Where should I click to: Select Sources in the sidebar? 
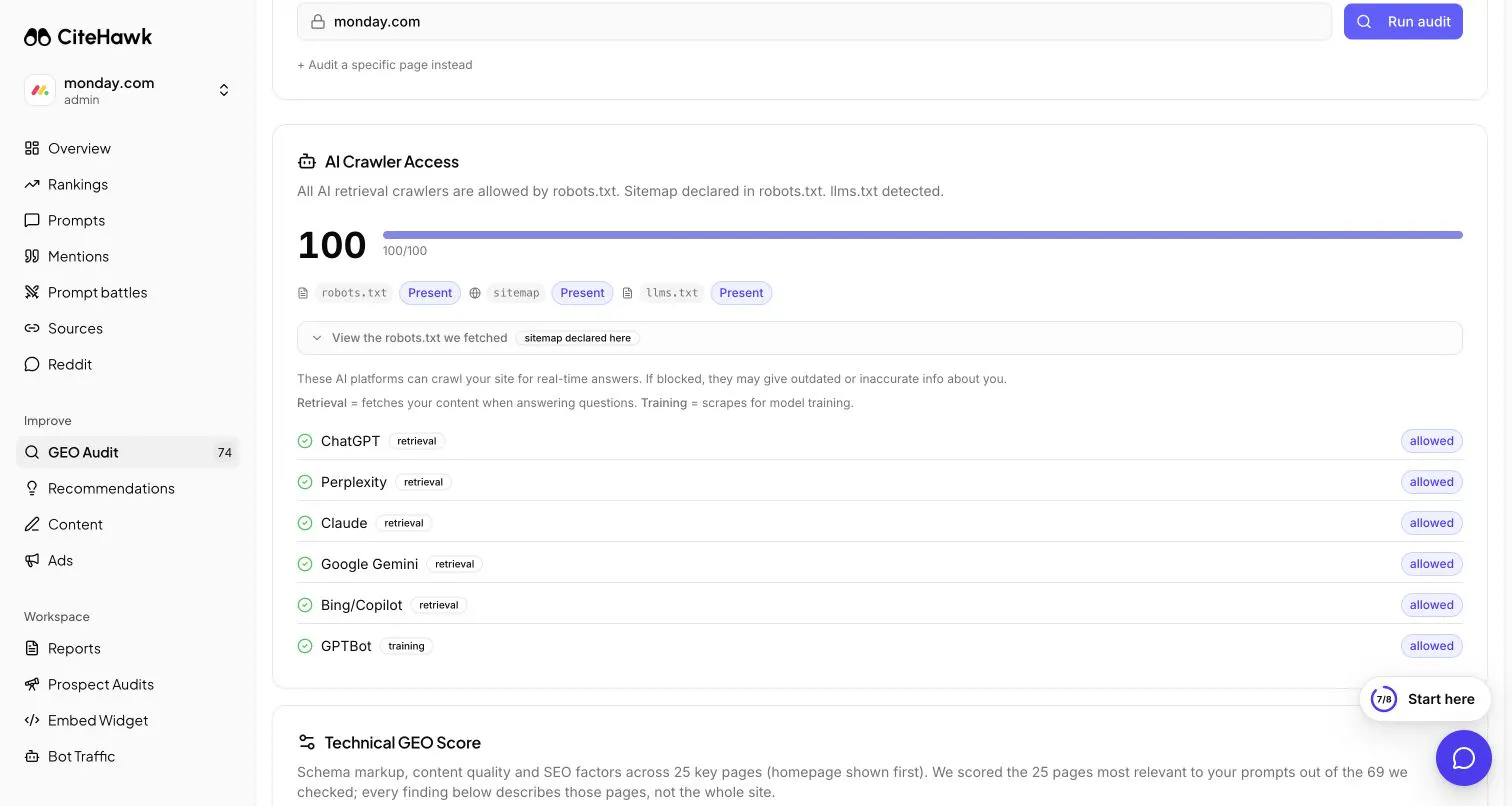[x=128, y=328]
